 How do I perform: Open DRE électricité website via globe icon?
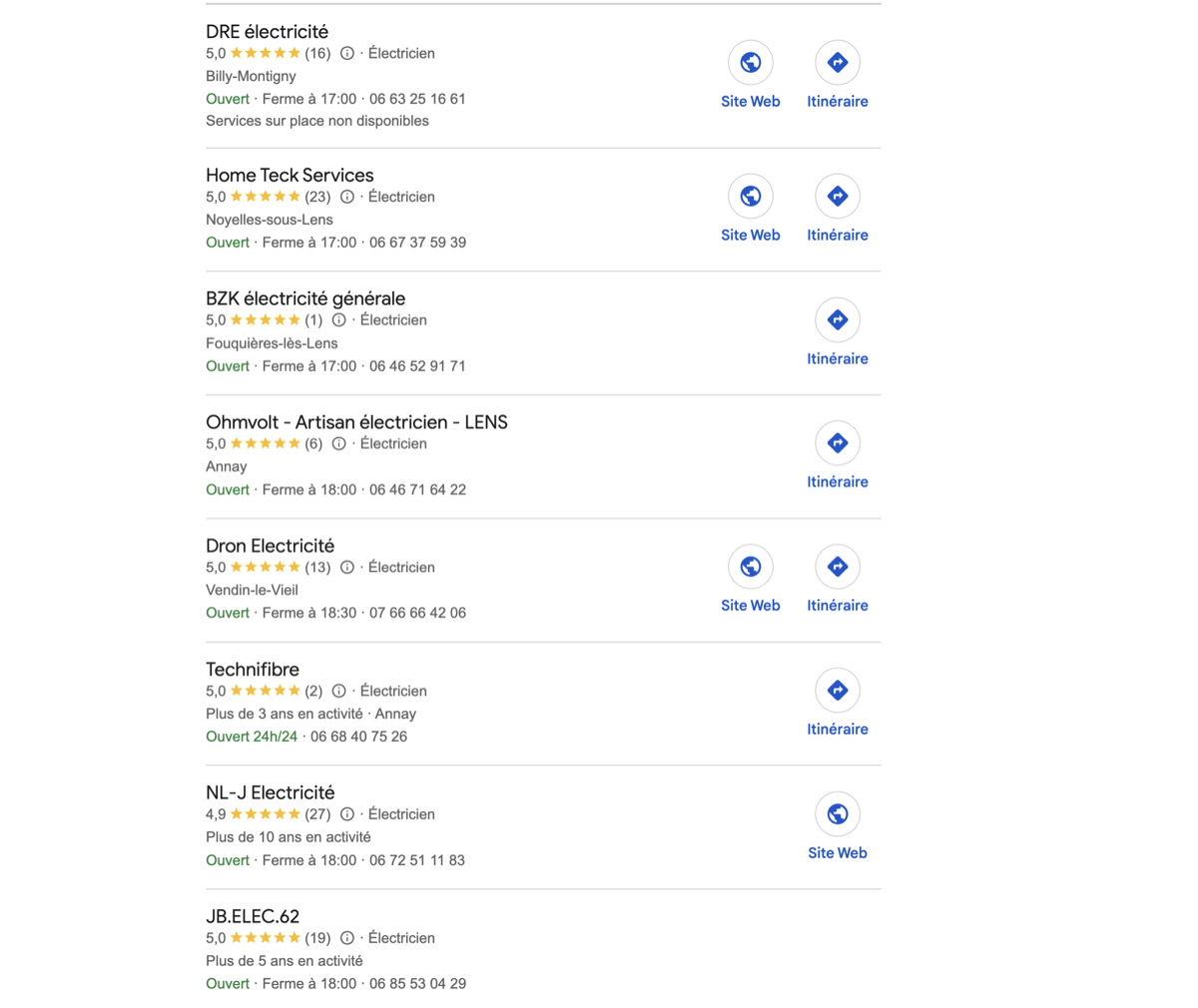(x=750, y=61)
